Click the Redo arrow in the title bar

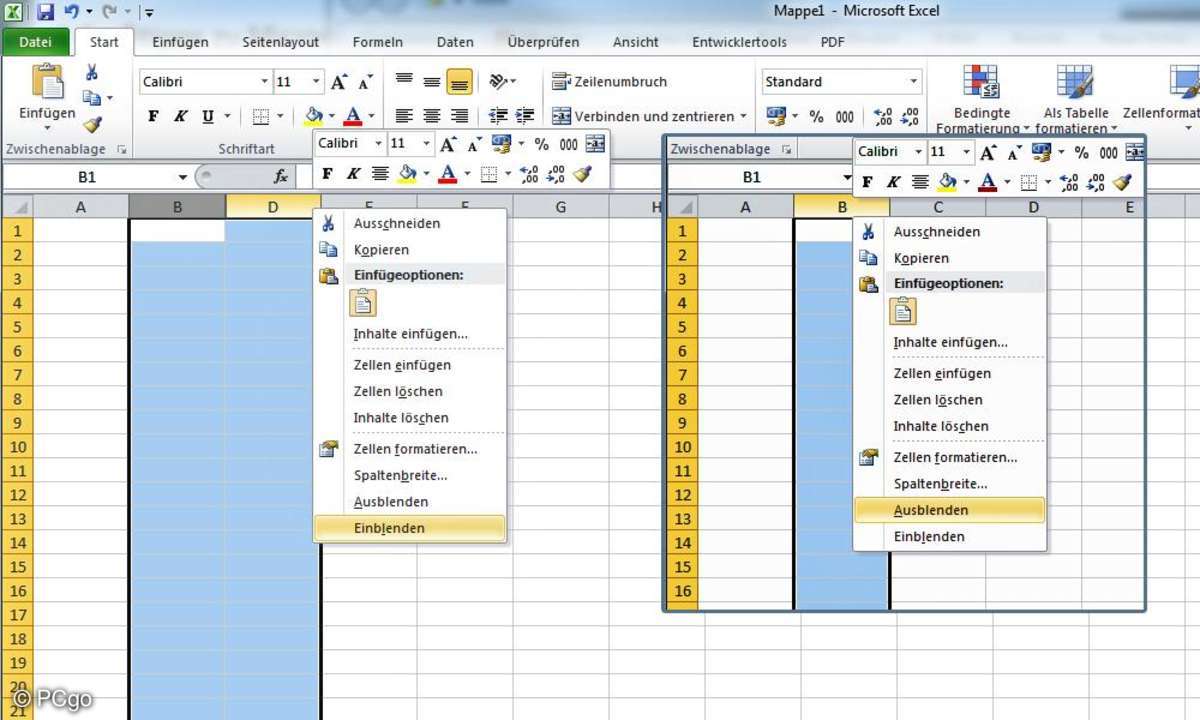click(108, 12)
